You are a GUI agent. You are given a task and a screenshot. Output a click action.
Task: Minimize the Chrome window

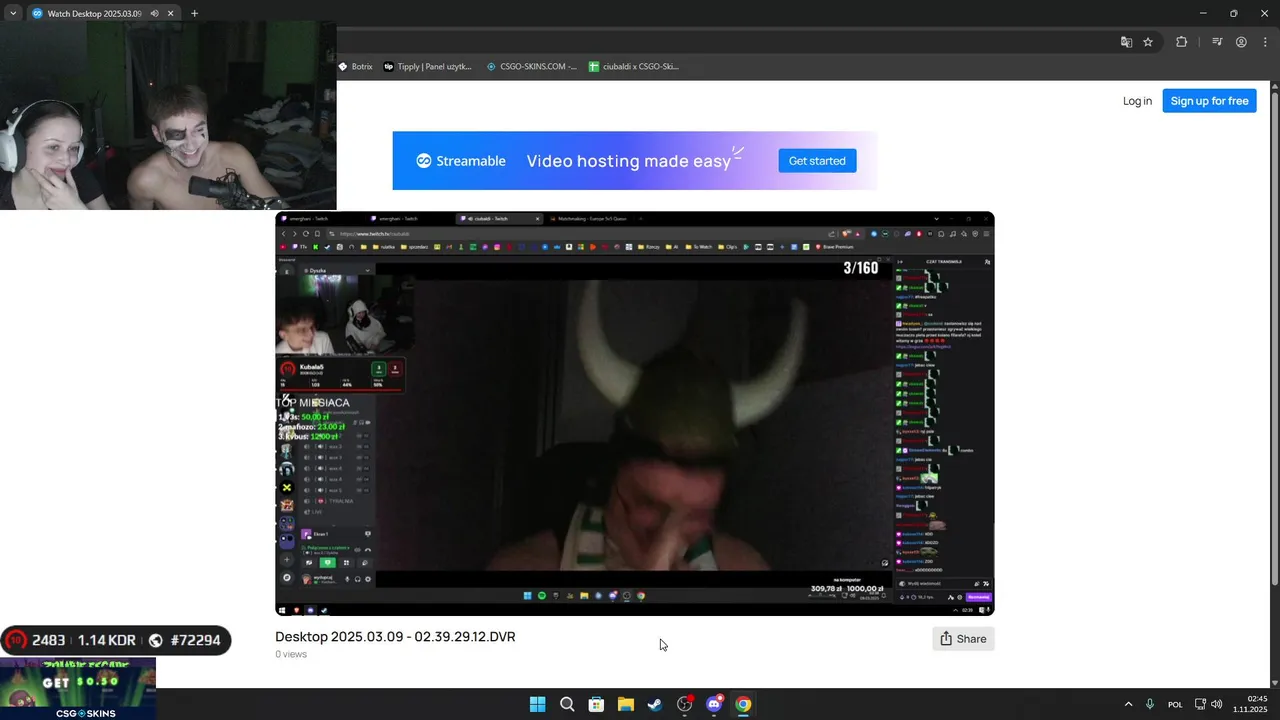(x=1203, y=13)
